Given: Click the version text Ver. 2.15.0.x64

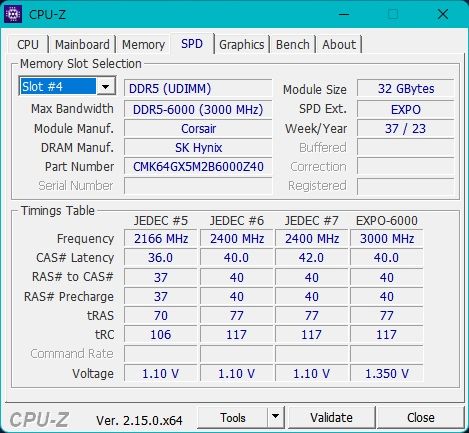Looking at the screenshot, I should point(139,420).
